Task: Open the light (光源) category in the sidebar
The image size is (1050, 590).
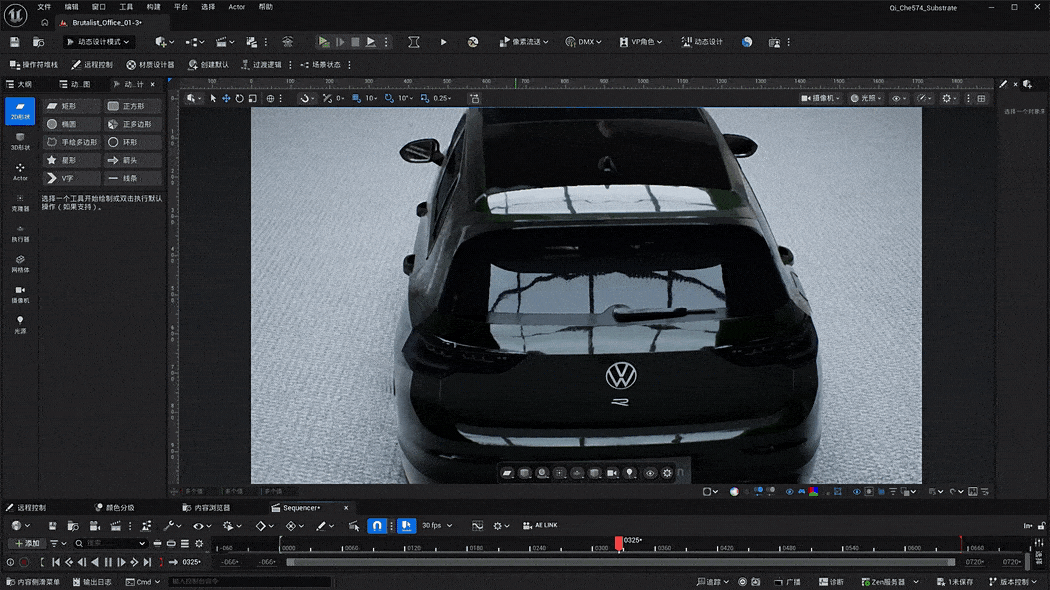Action: pos(20,325)
